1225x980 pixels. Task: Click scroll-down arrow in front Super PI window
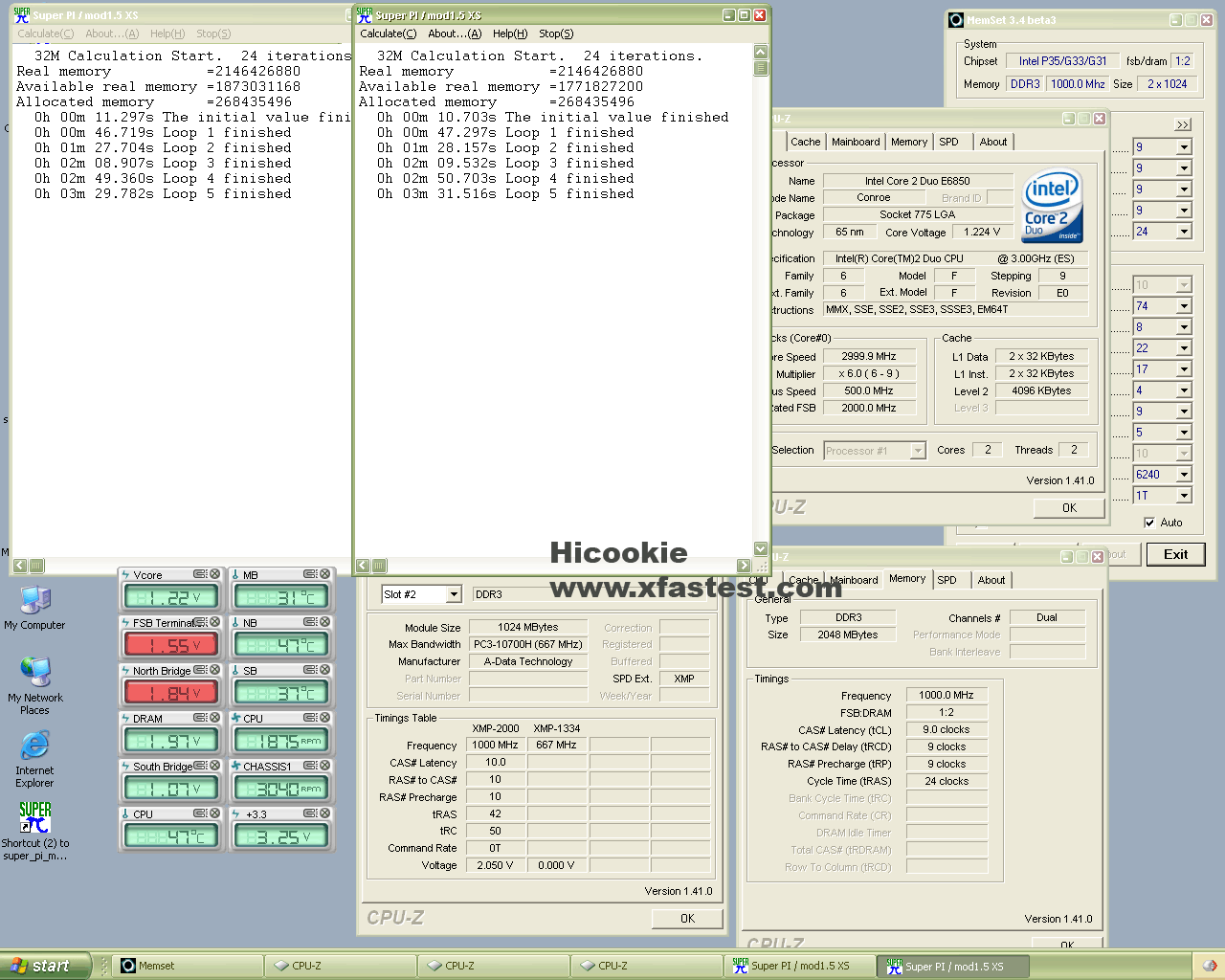pyautogui.click(x=761, y=549)
